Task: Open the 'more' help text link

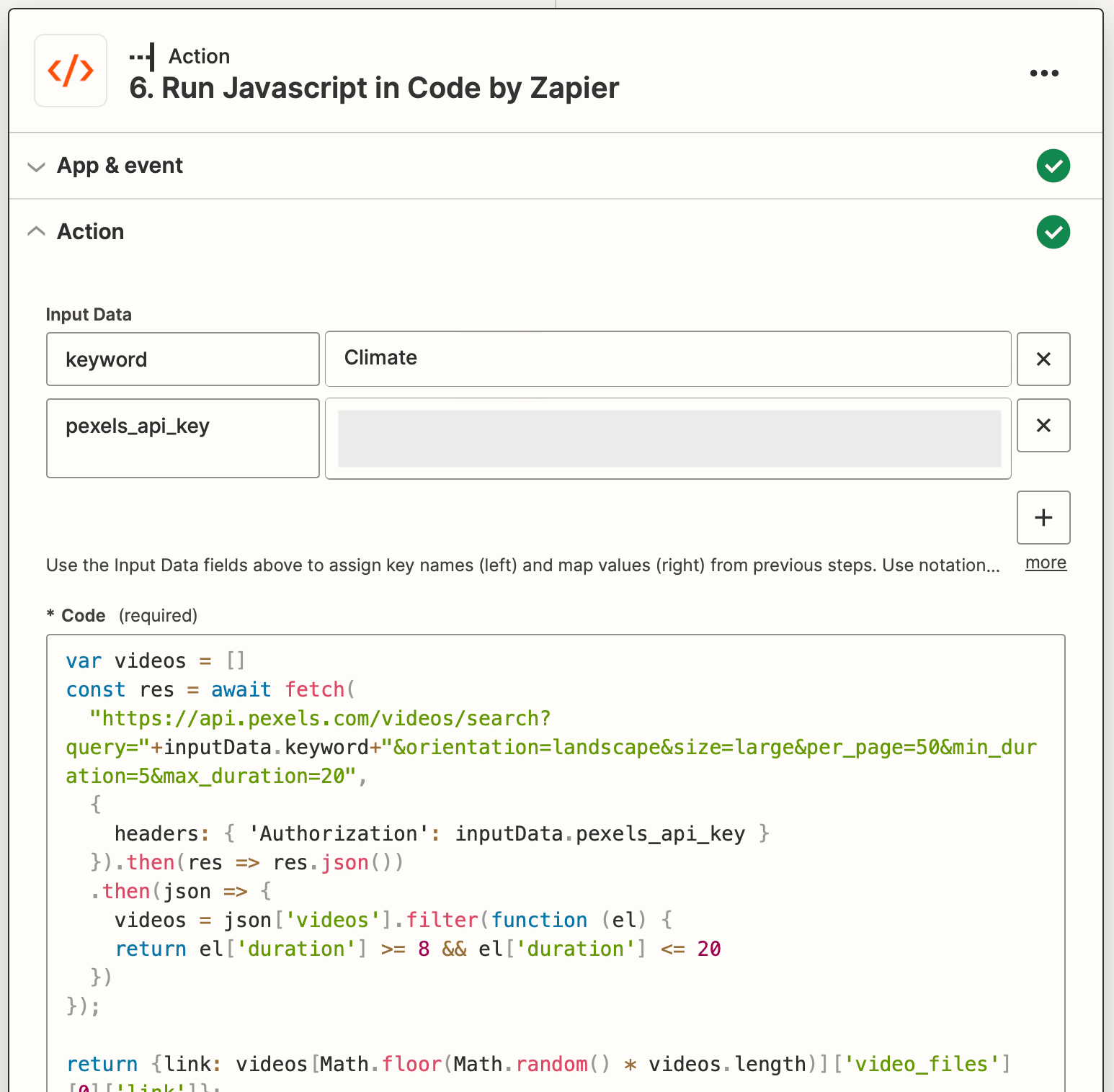Action: tap(1046, 563)
